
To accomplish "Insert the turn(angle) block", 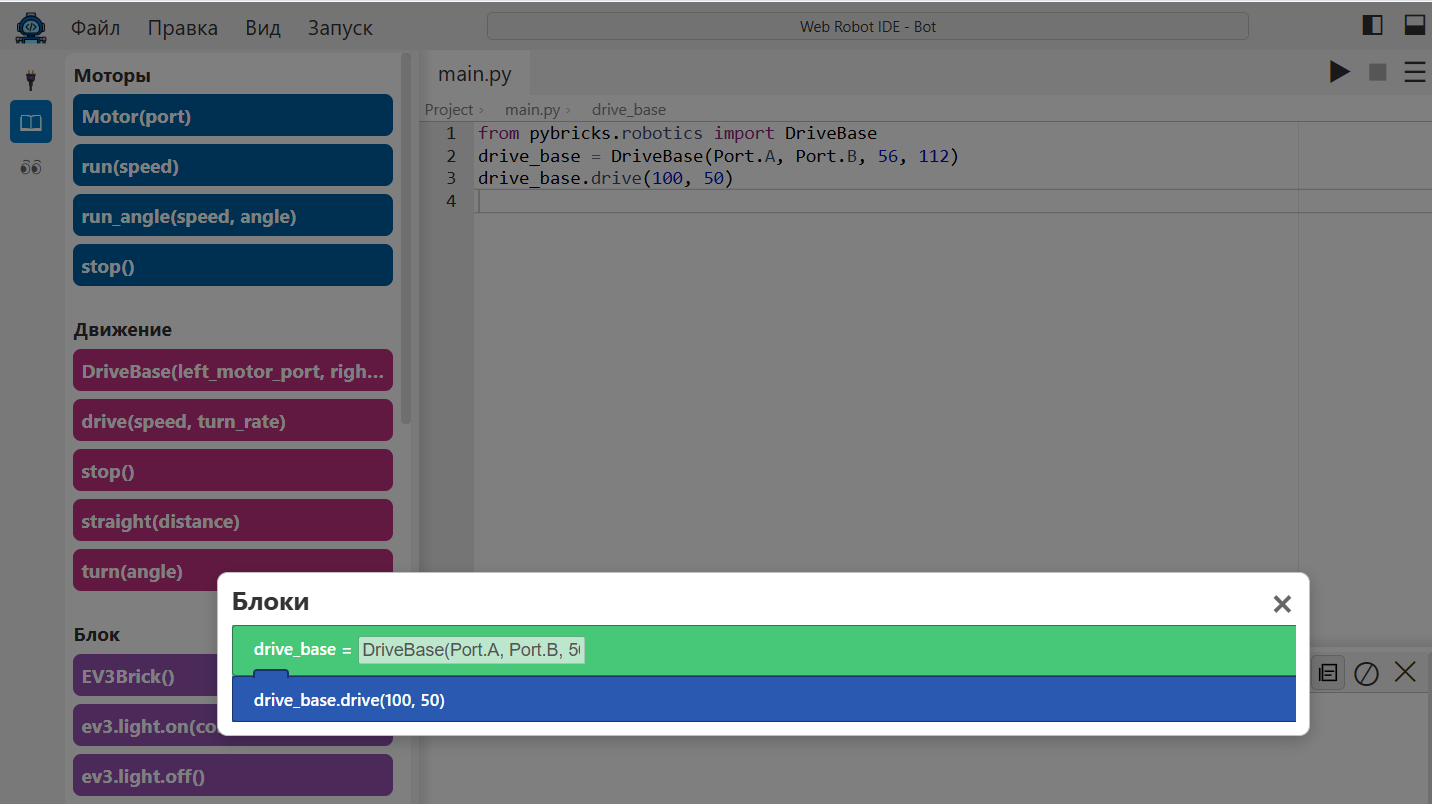I will [233, 571].
